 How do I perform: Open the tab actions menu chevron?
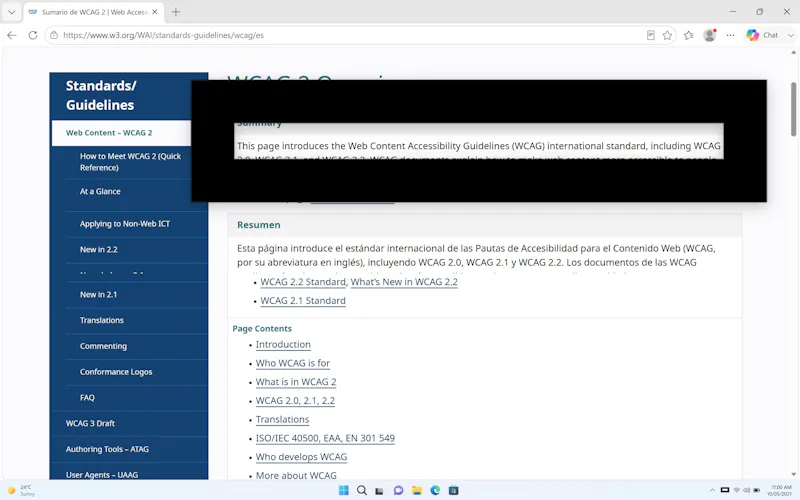pyautogui.click(x=11, y=12)
